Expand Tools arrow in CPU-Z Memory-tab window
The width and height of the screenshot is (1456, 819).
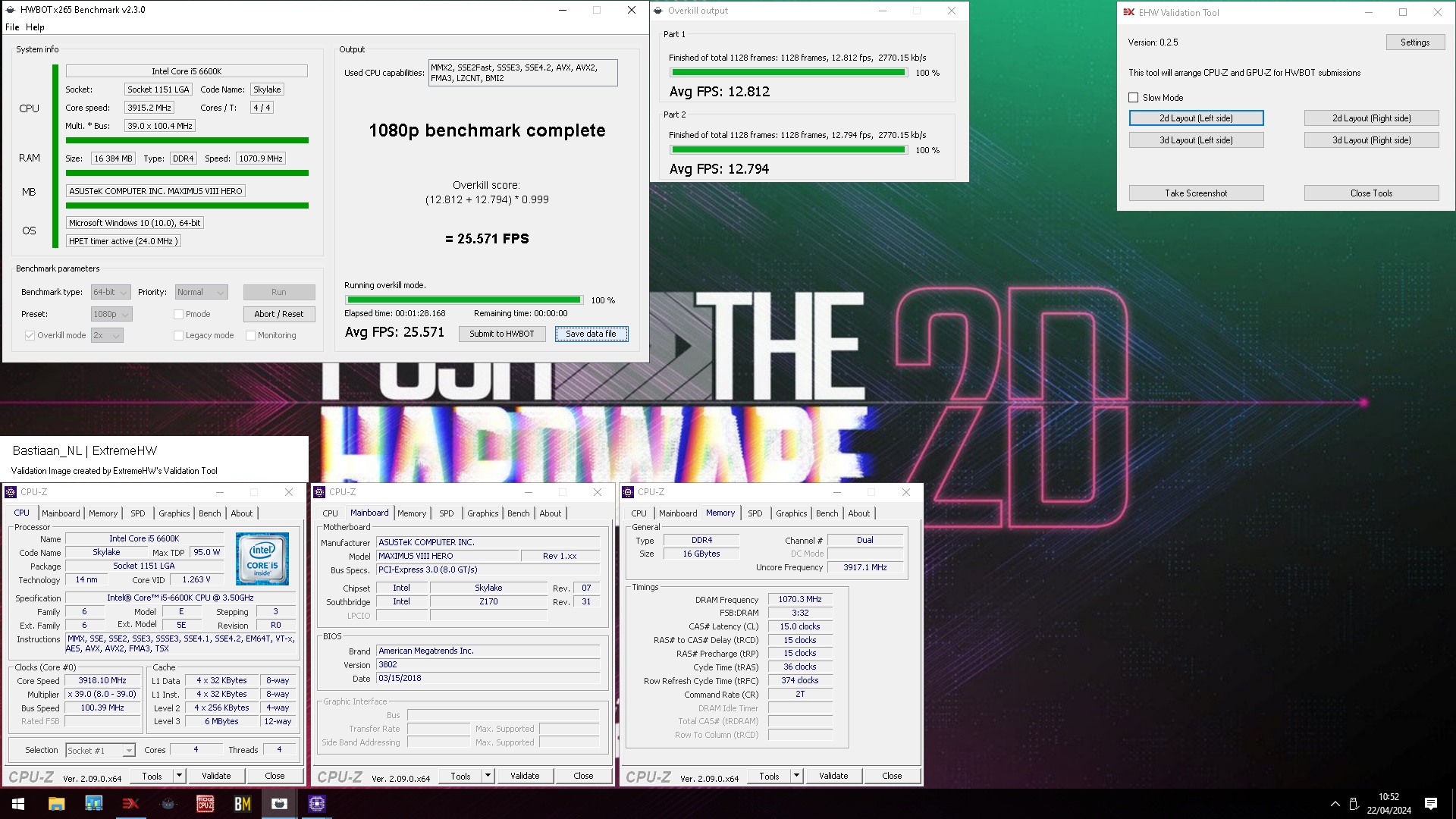(x=797, y=775)
